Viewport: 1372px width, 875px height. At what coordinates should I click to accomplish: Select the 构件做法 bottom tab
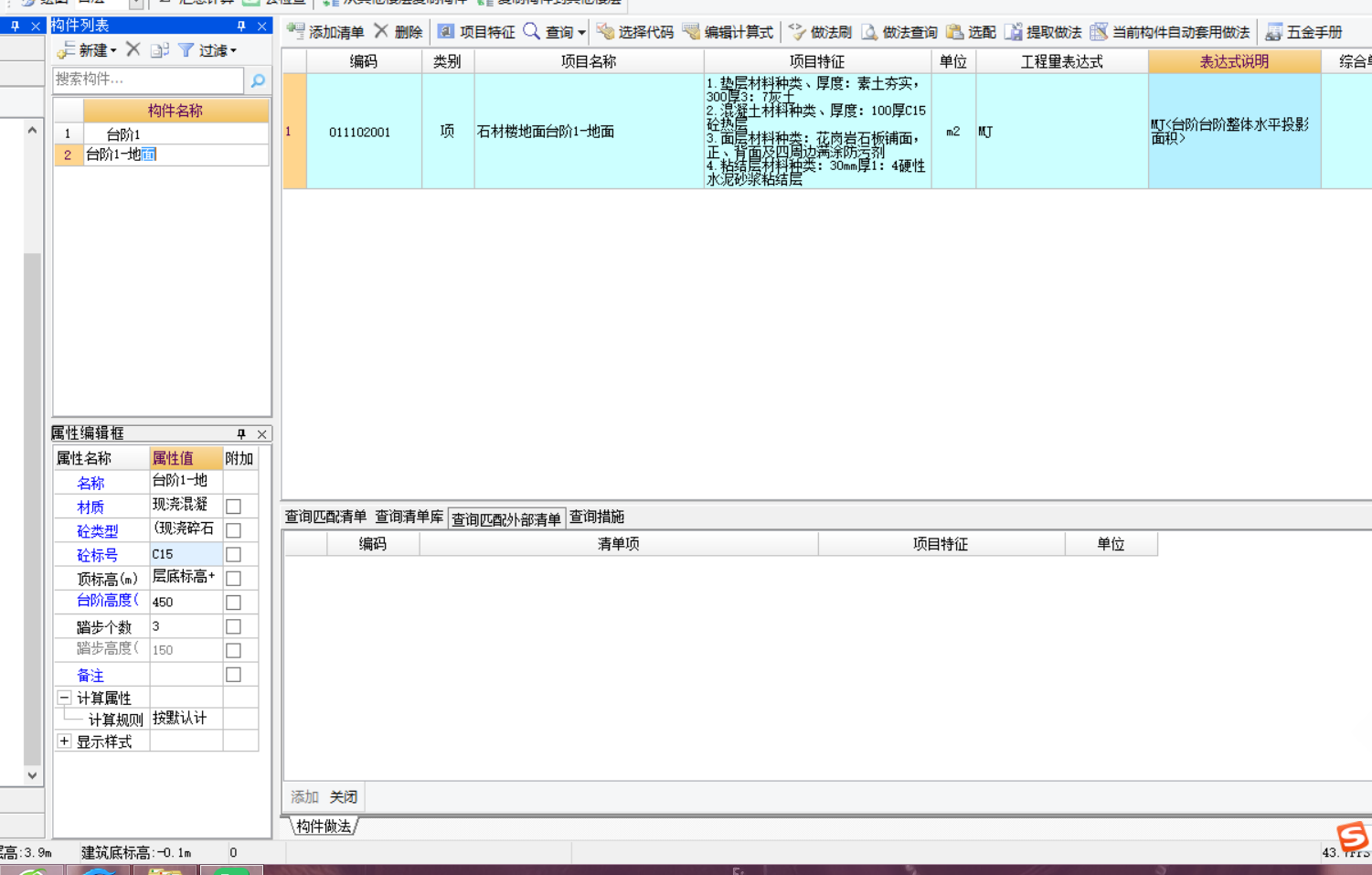[x=324, y=827]
